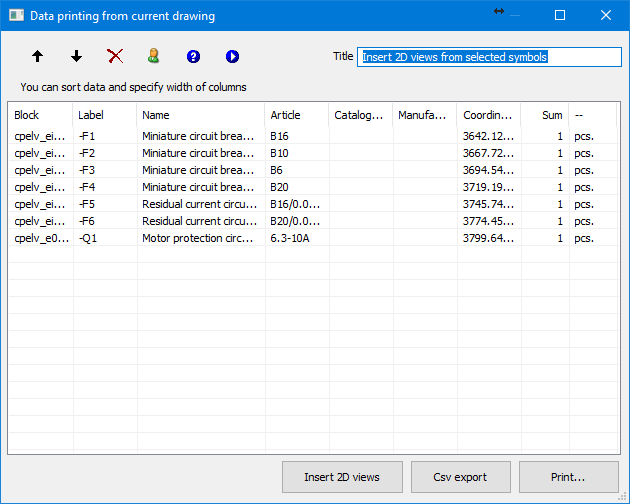Click coordinate cell 3719.19...

tap(489, 187)
